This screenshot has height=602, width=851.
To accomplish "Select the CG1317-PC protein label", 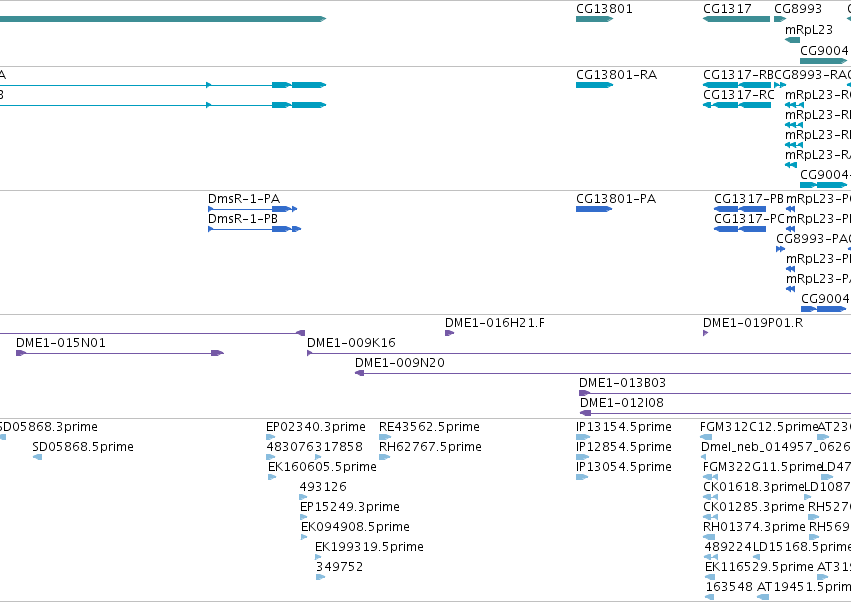I will click(750, 219).
